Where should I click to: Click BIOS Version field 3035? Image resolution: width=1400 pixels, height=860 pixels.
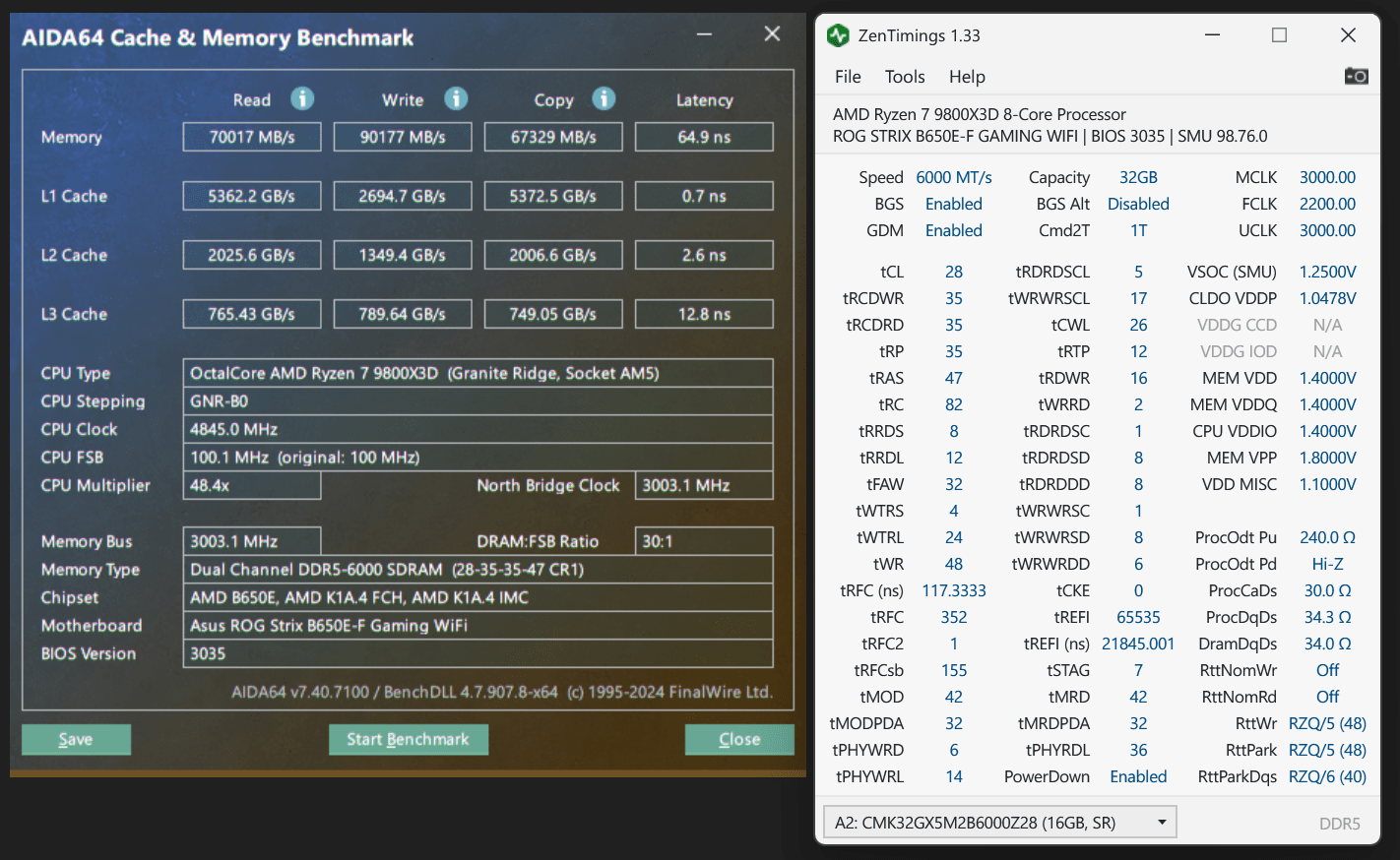click(477, 653)
